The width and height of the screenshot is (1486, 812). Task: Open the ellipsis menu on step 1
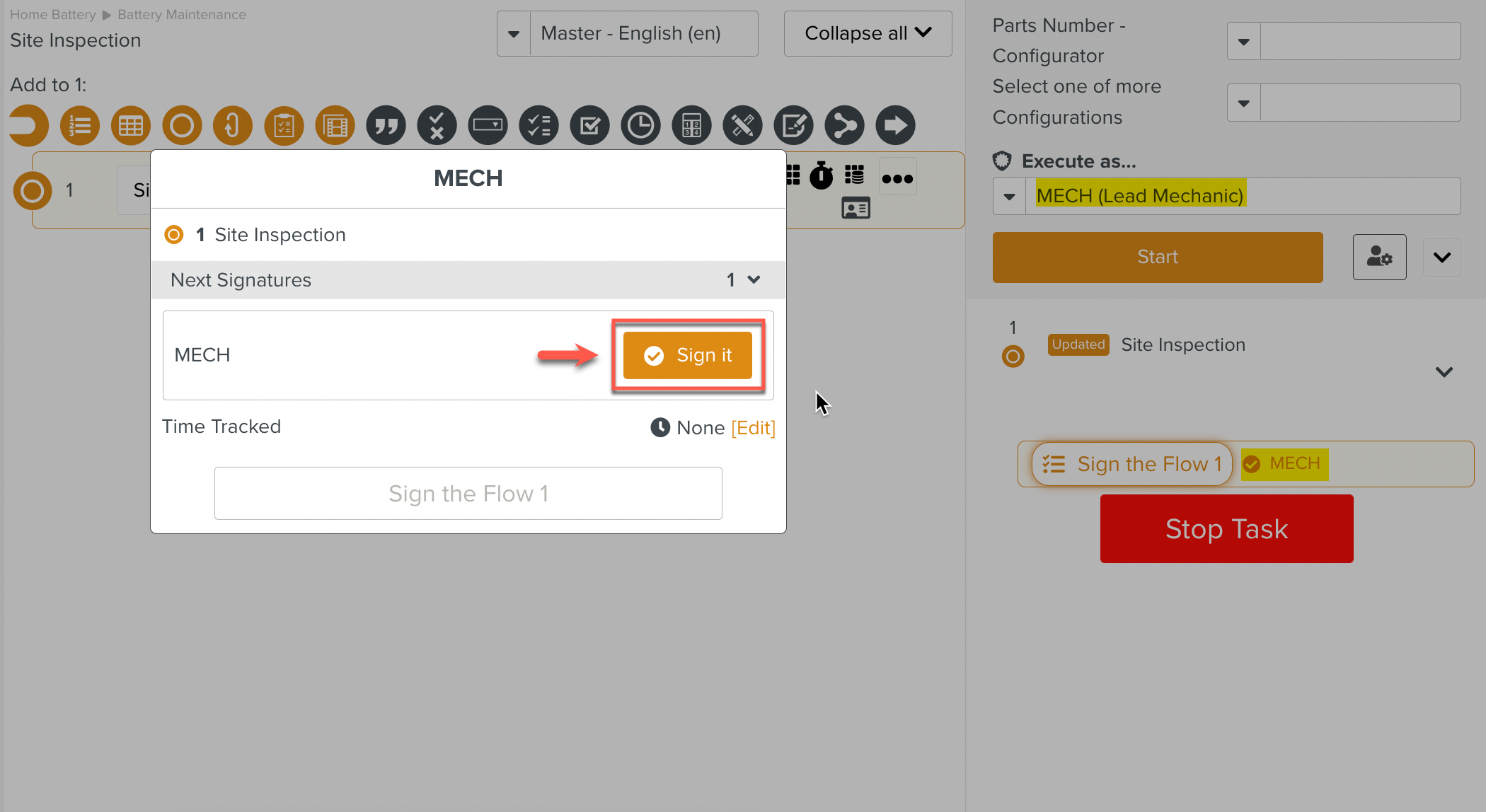coord(897,178)
